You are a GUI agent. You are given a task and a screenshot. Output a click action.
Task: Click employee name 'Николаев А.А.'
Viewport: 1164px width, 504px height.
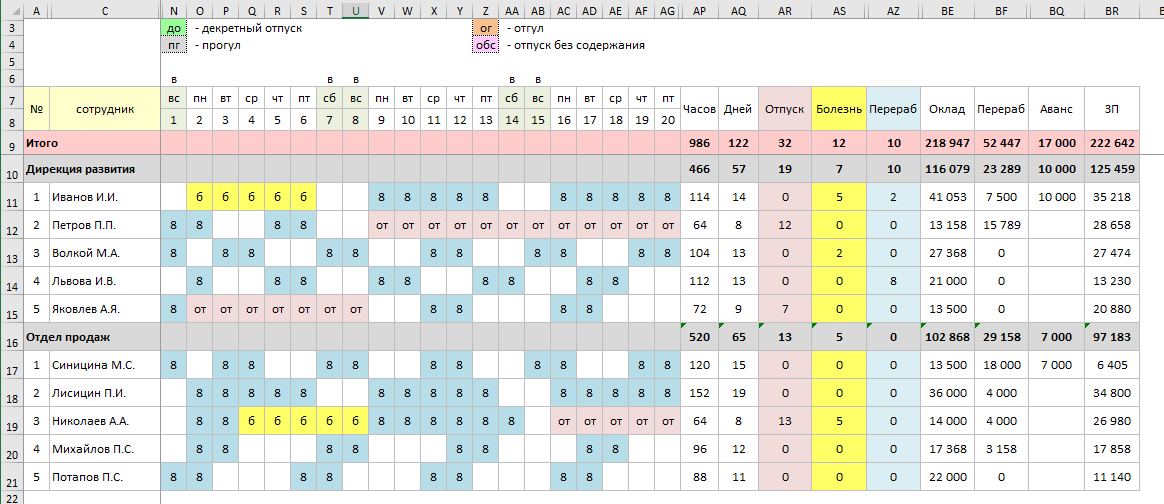coord(91,421)
